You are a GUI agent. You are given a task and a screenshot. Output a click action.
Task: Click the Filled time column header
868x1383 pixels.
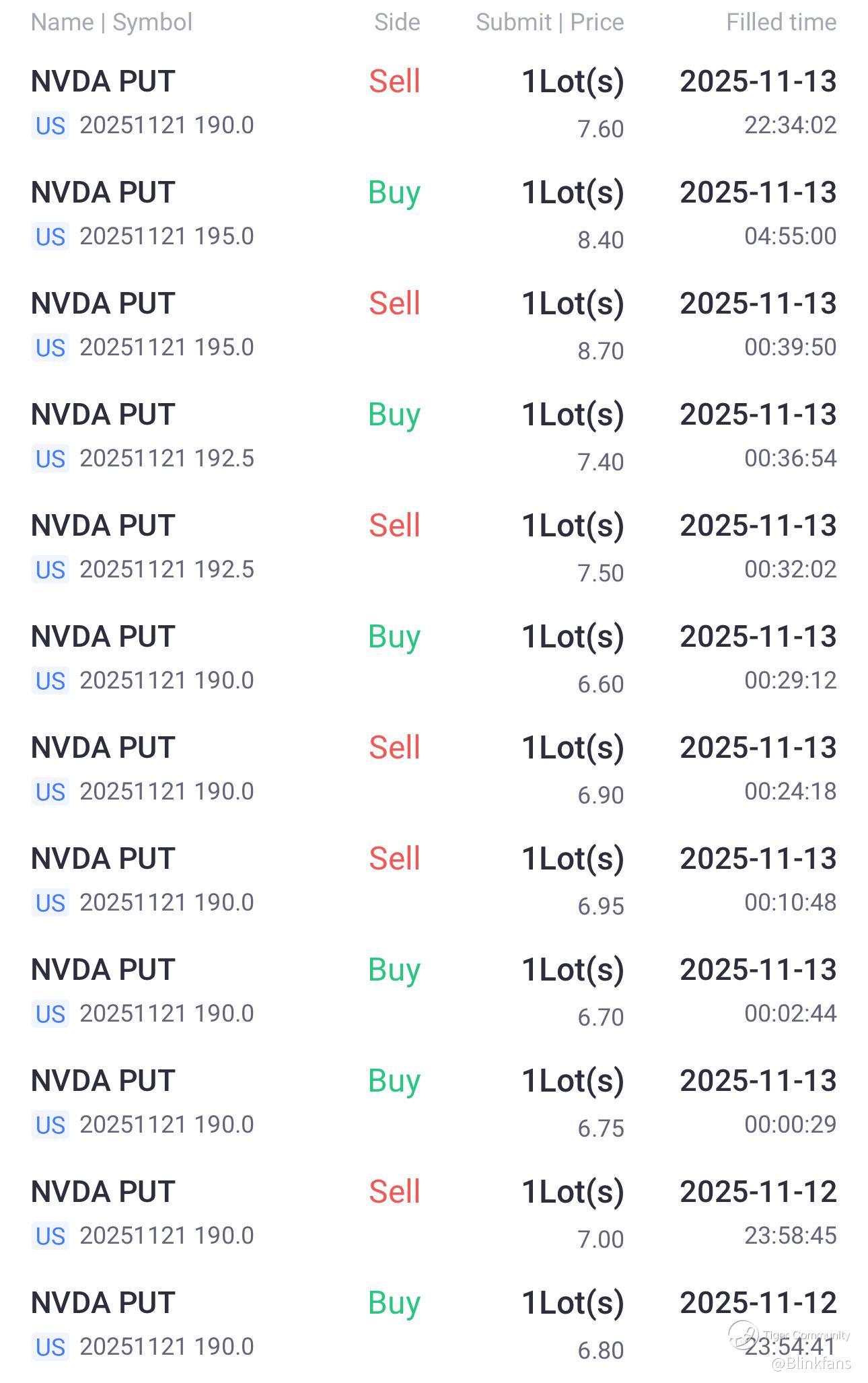coord(781,22)
